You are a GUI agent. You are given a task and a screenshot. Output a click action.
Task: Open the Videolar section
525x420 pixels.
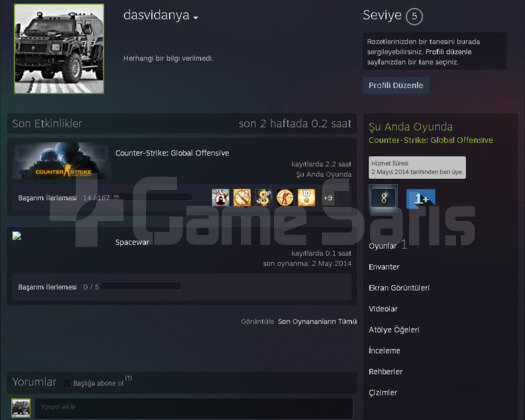(x=383, y=309)
